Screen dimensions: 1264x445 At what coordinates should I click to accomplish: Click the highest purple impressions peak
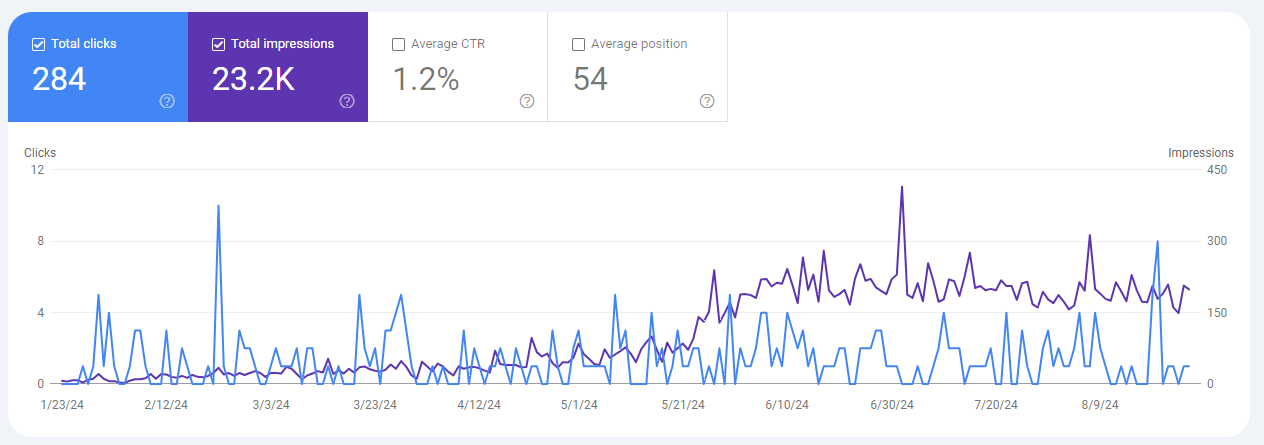tap(902, 187)
